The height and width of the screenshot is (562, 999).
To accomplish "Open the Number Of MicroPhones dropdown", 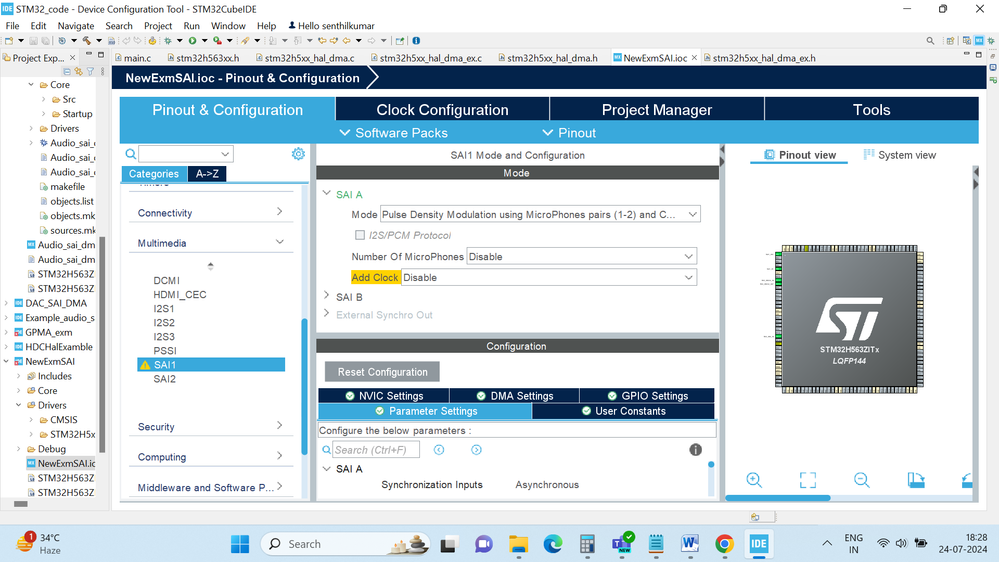I will (x=582, y=256).
